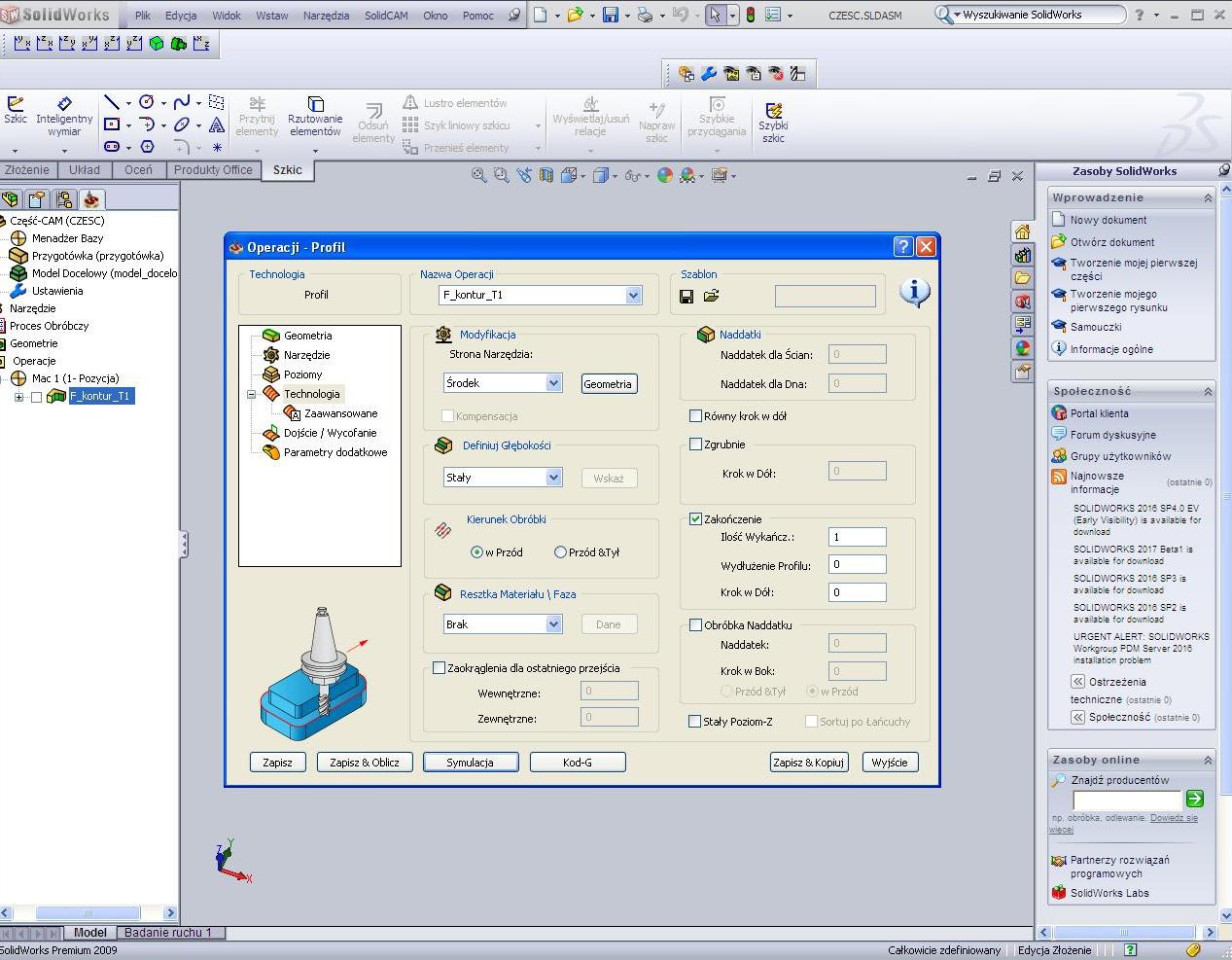The image size is (1232, 960).
Task: Uncheck the Zakończenie checkbox
Action: [x=695, y=519]
